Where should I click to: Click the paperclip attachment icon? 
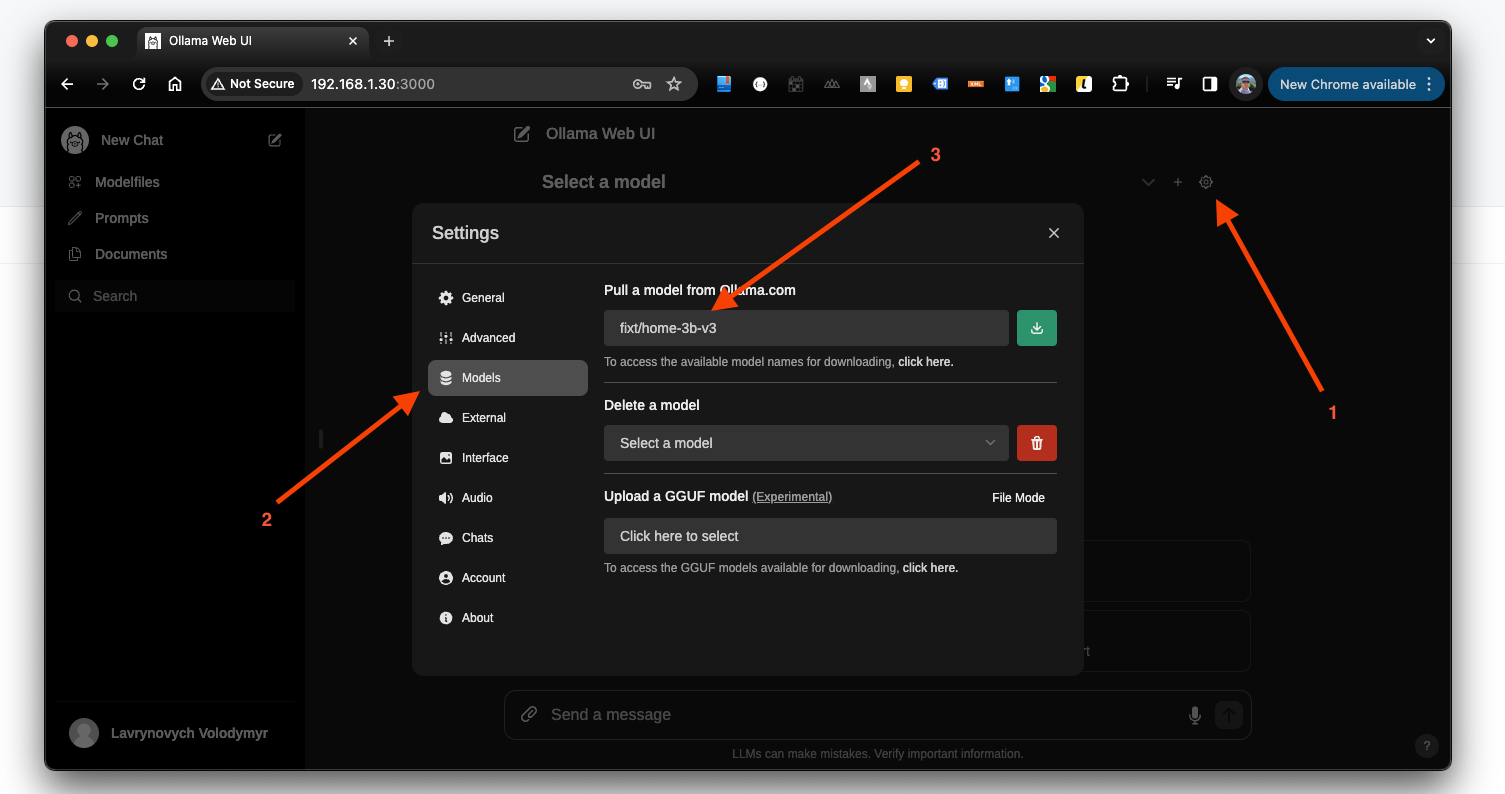click(x=529, y=715)
